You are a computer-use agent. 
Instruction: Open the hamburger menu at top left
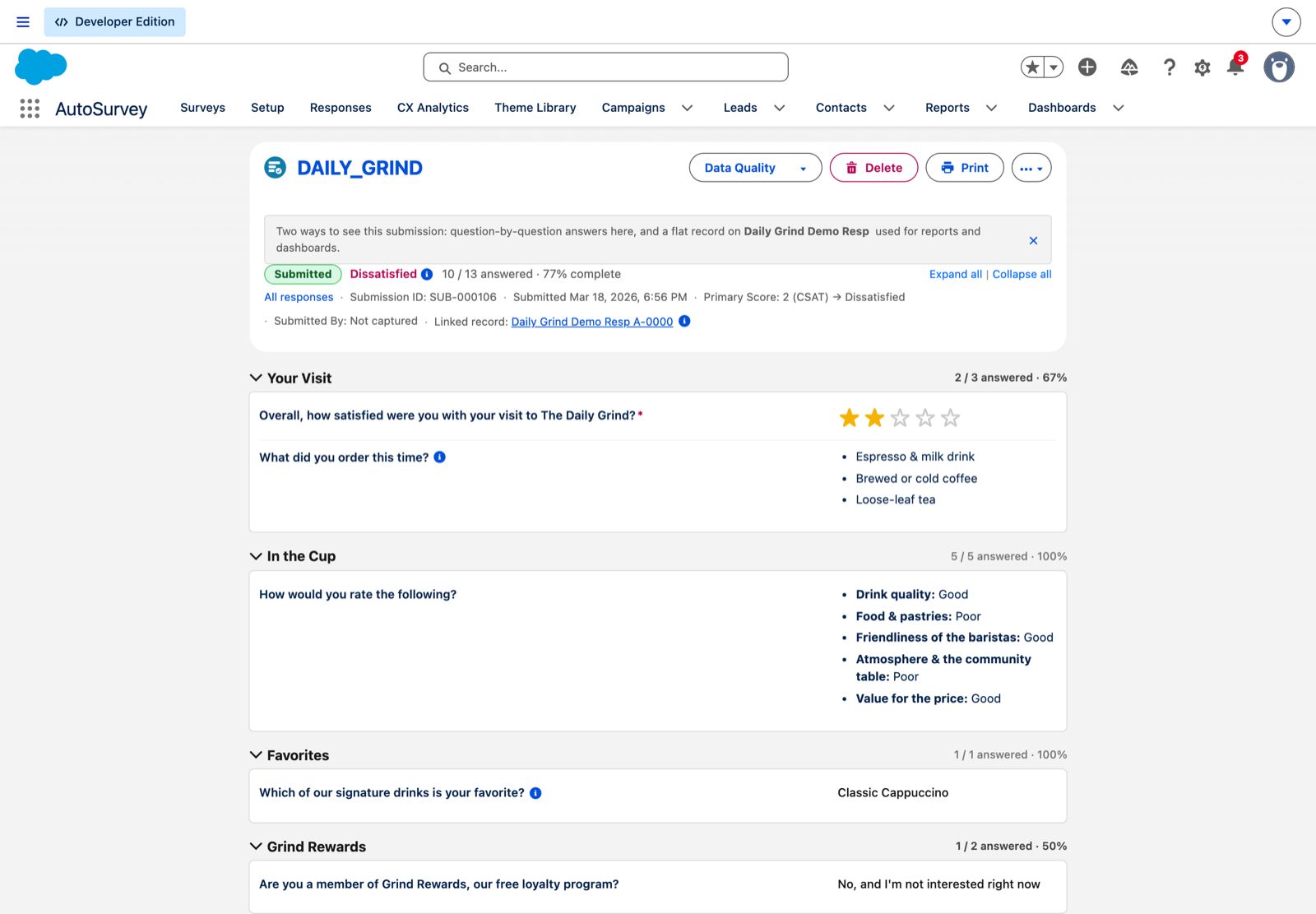[23, 22]
